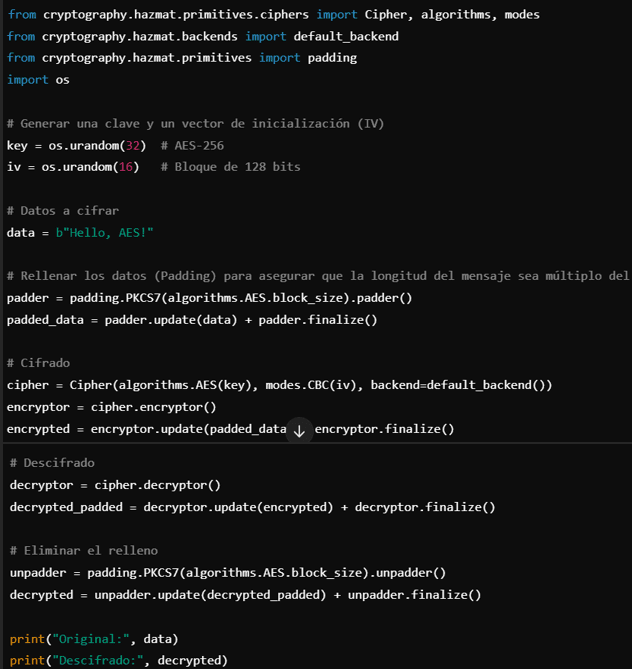Screen dimensions: 632x669
Task: Click the comment '# Descifrado'
Action: coord(52,463)
